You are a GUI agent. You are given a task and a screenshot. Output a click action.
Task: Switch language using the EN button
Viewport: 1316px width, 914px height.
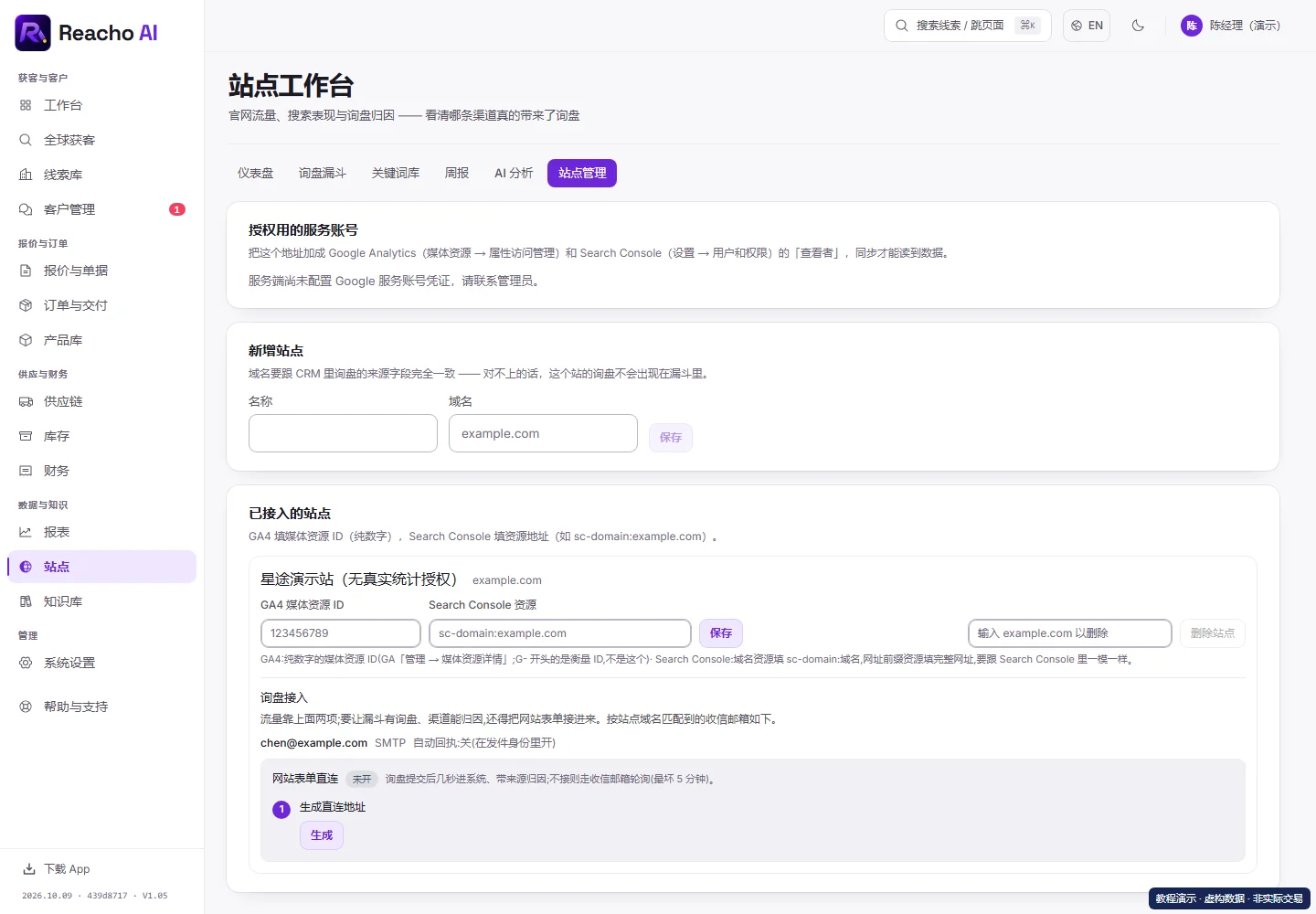(1087, 26)
